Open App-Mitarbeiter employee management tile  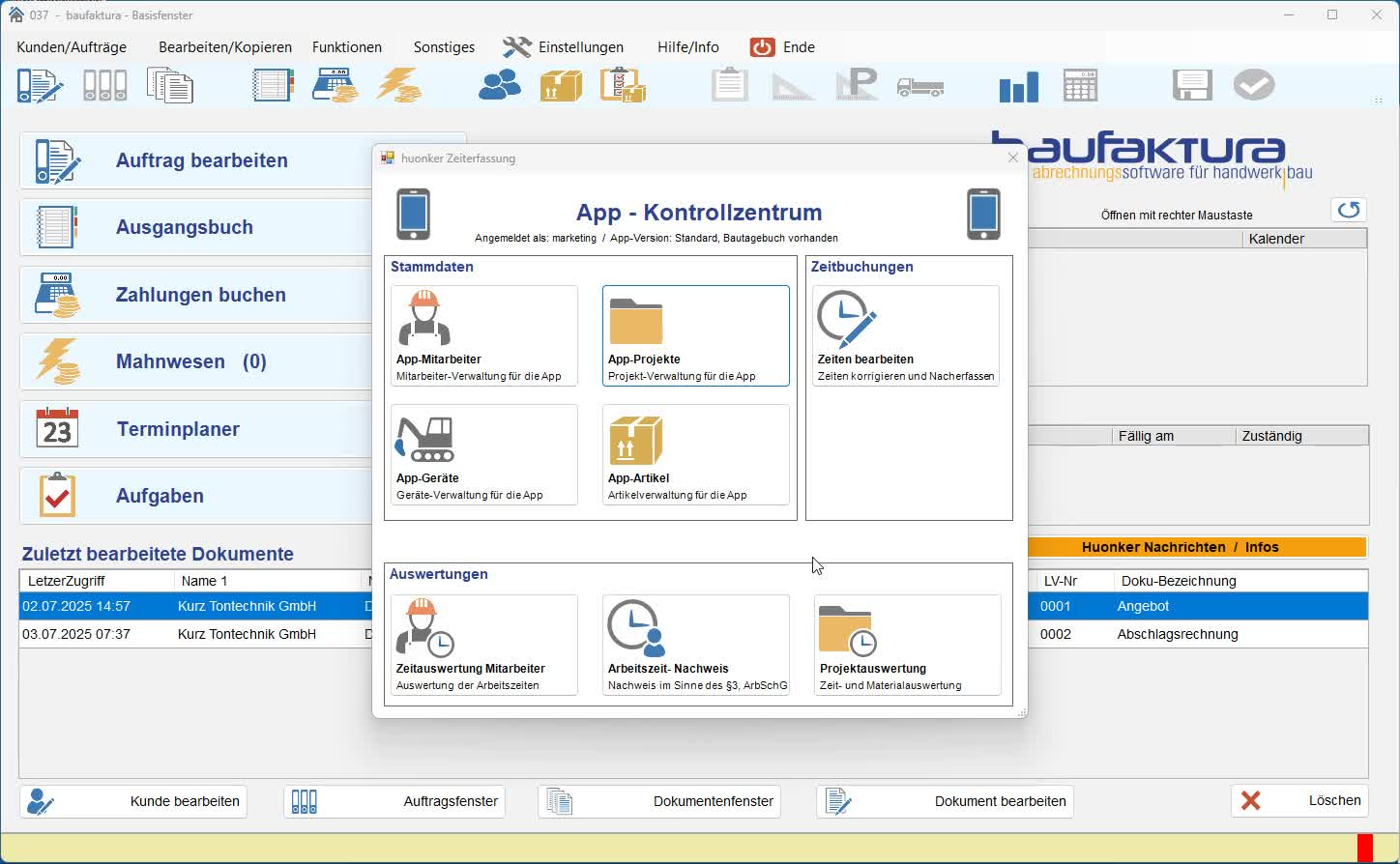483,335
